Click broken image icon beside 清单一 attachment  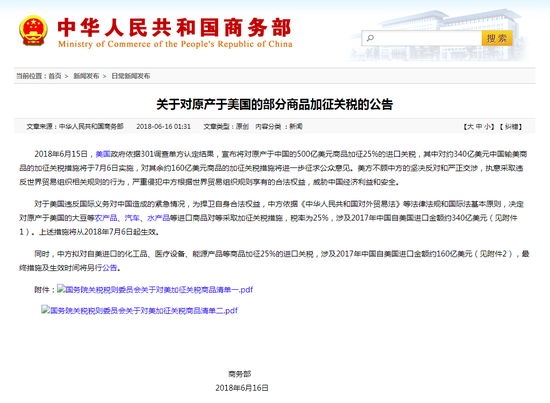coord(61,289)
